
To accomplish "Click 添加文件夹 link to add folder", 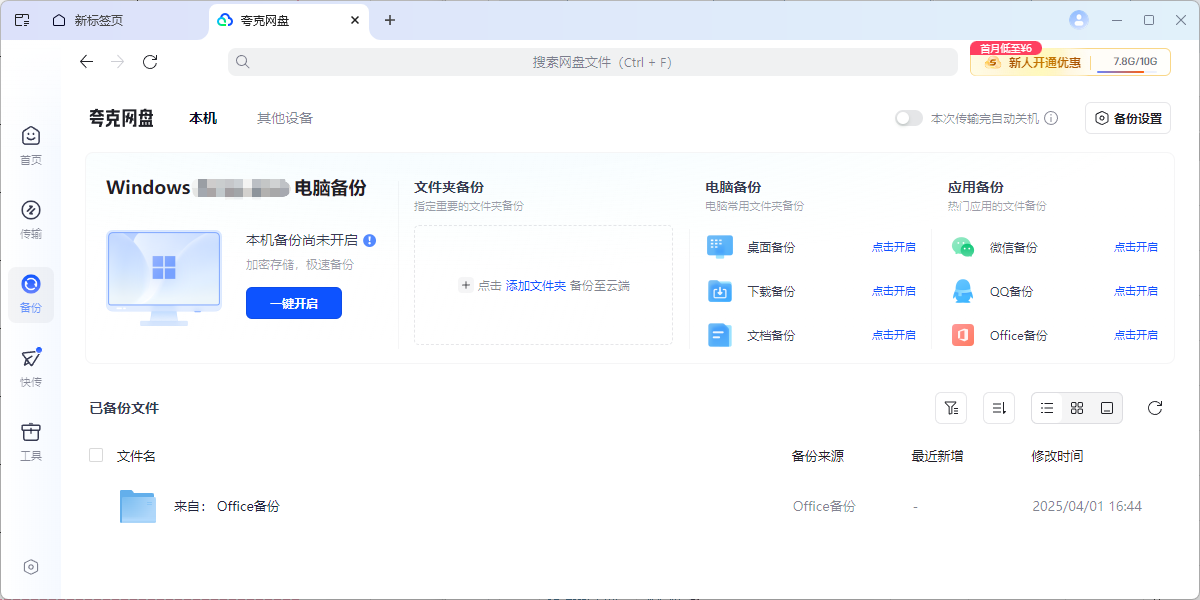I will [536, 285].
